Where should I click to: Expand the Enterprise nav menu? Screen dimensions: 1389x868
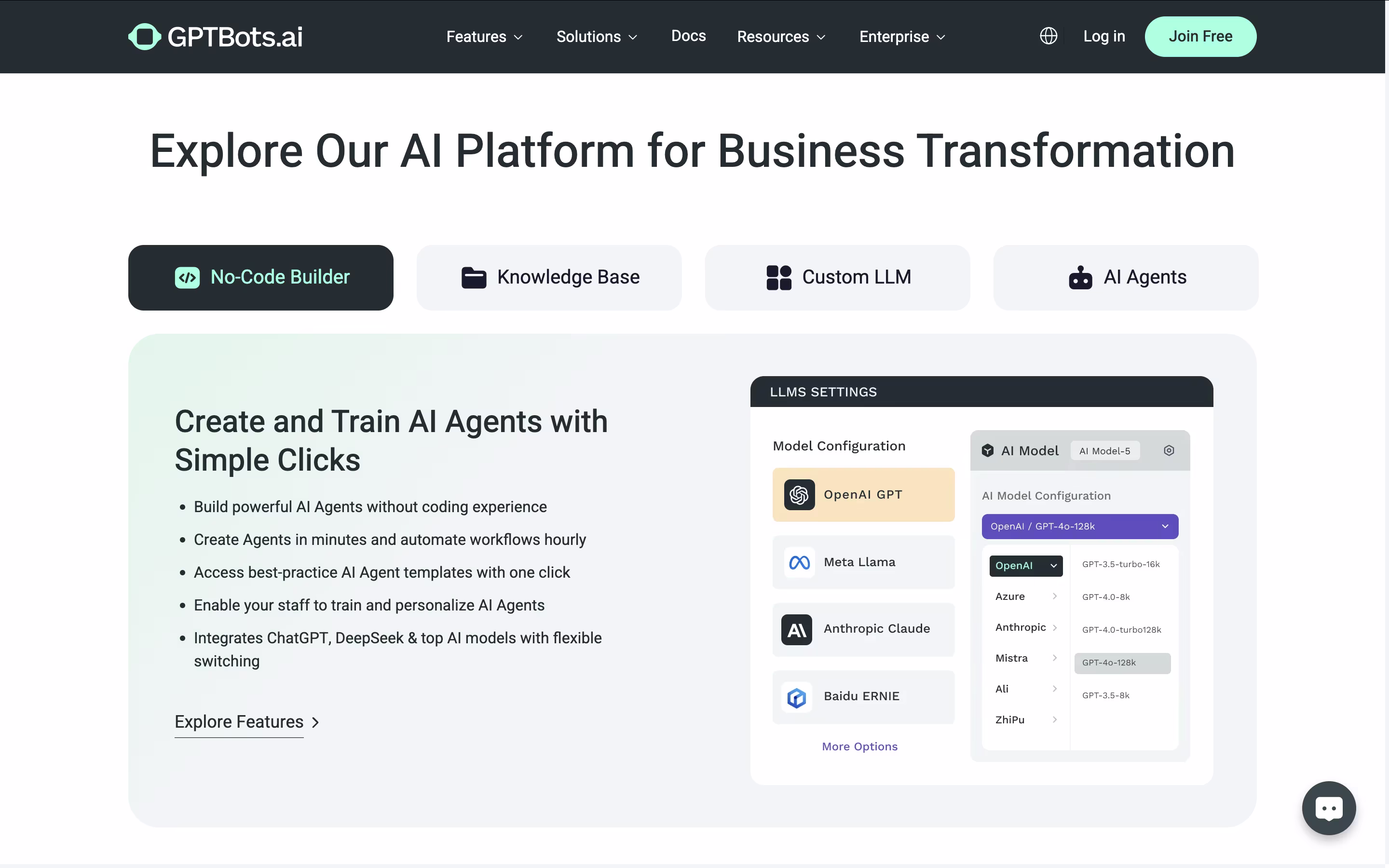[x=902, y=37]
